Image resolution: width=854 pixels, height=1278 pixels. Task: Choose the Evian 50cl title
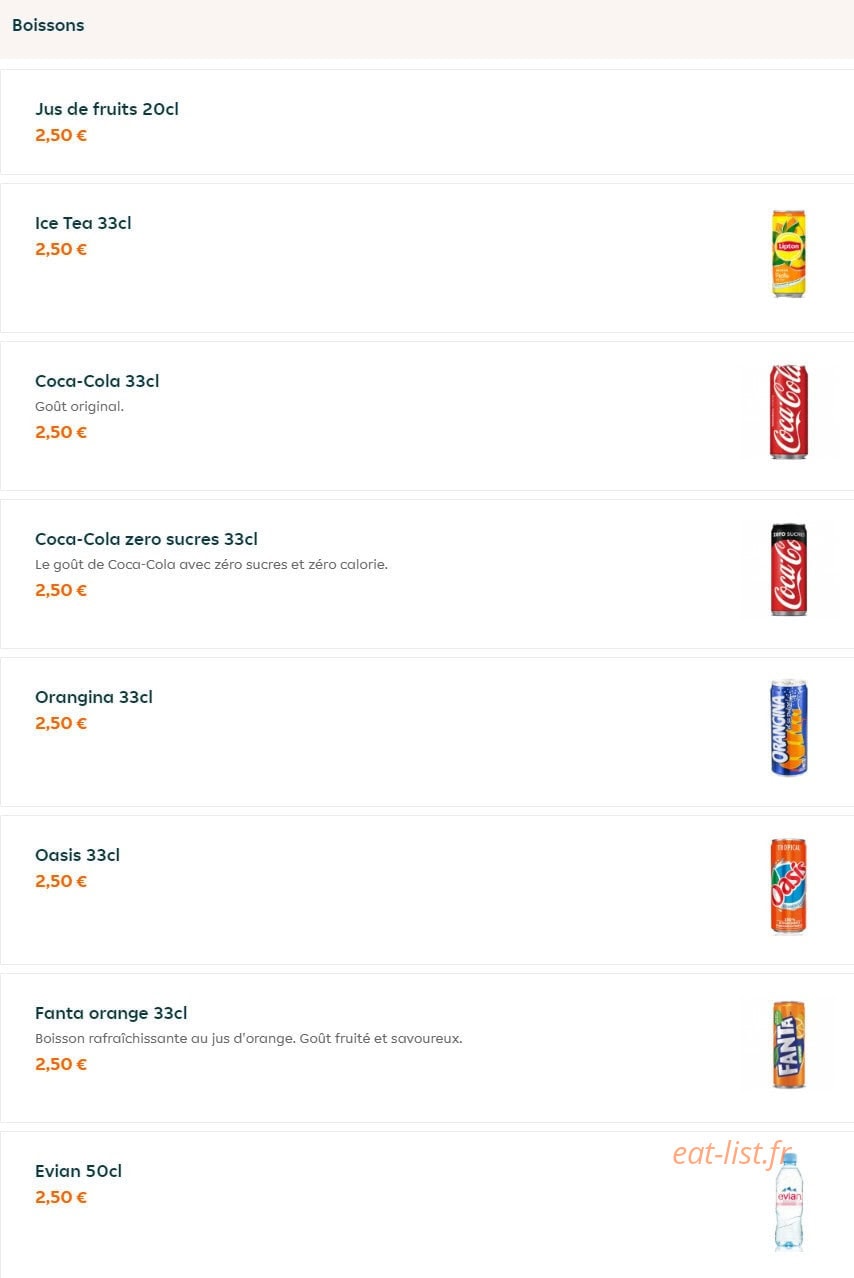(78, 1171)
